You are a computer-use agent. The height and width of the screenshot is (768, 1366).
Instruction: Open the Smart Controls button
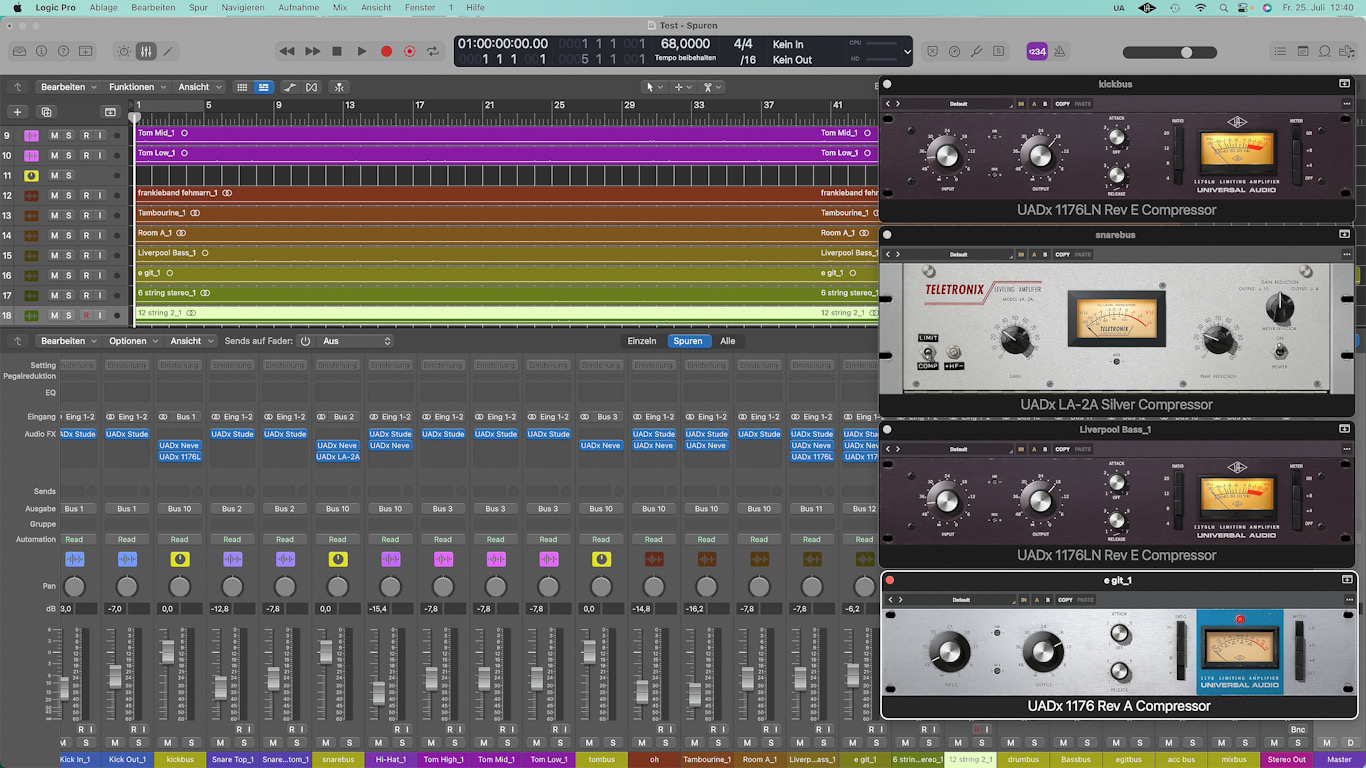coord(124,51)
